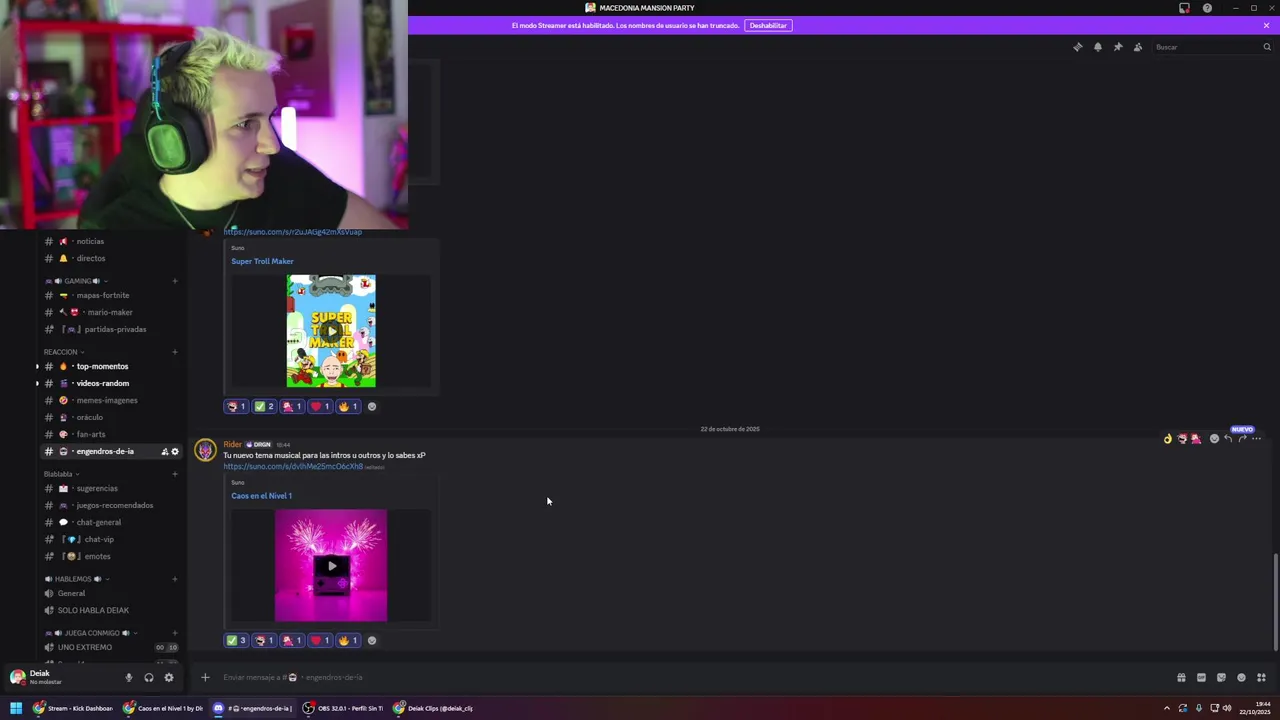
Task: Add reaction to Caos en el Nivel 1 message
Action: pyautogui.click(x=372, y=640)
